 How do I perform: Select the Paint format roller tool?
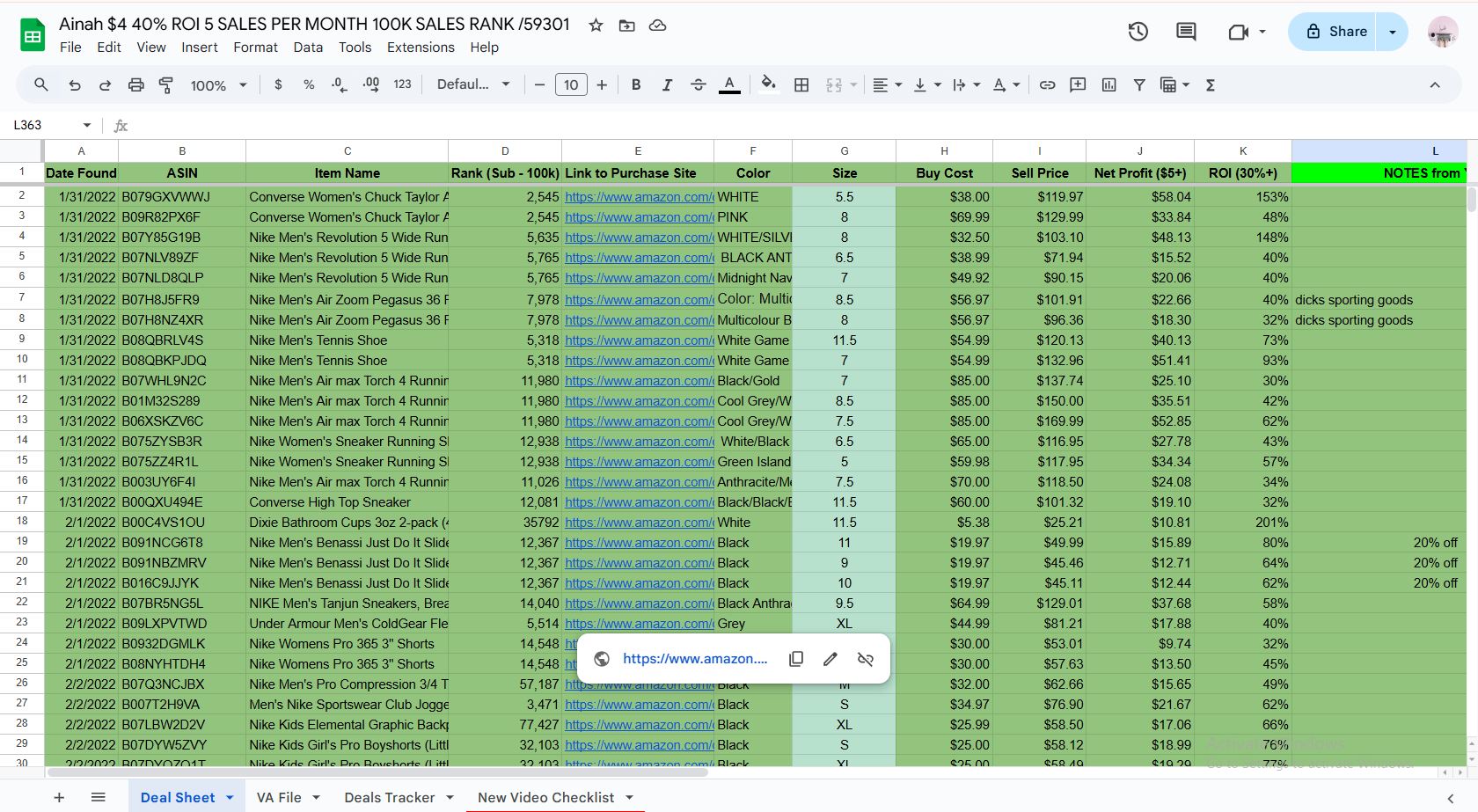[x=165, y=85]
